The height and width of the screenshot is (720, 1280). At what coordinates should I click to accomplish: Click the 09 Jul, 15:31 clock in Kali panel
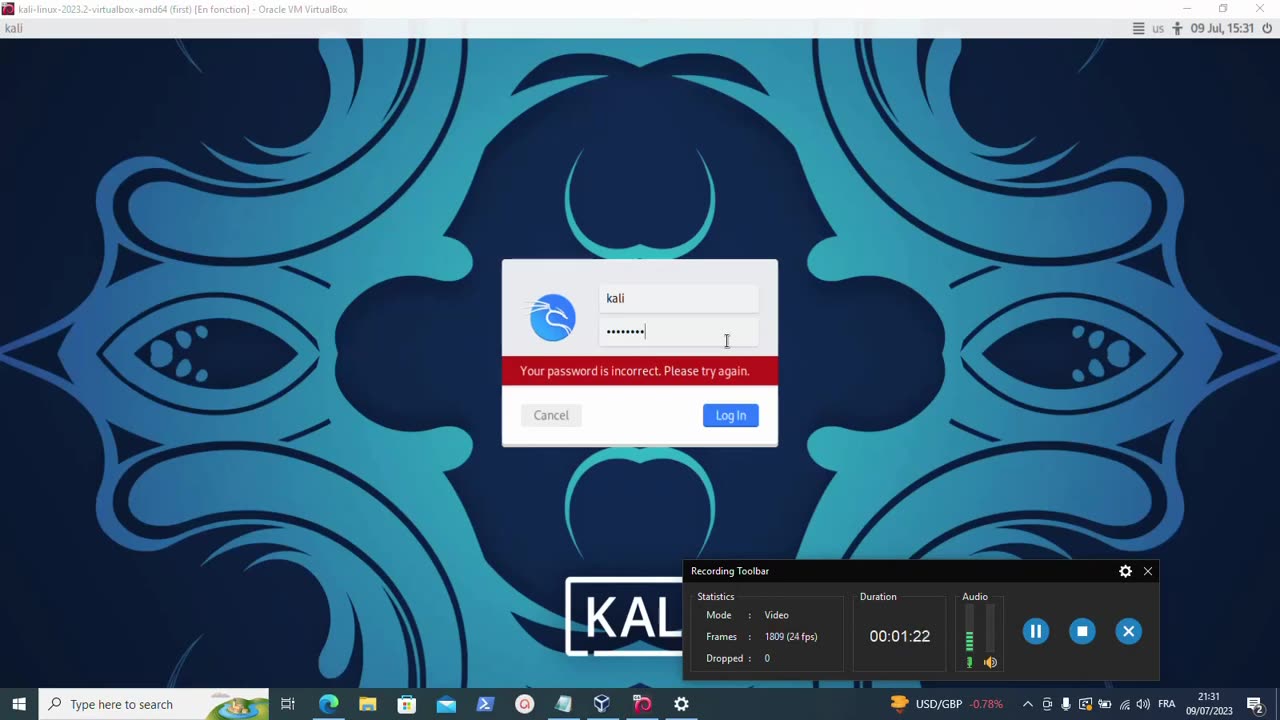[x=1222, y=28]
